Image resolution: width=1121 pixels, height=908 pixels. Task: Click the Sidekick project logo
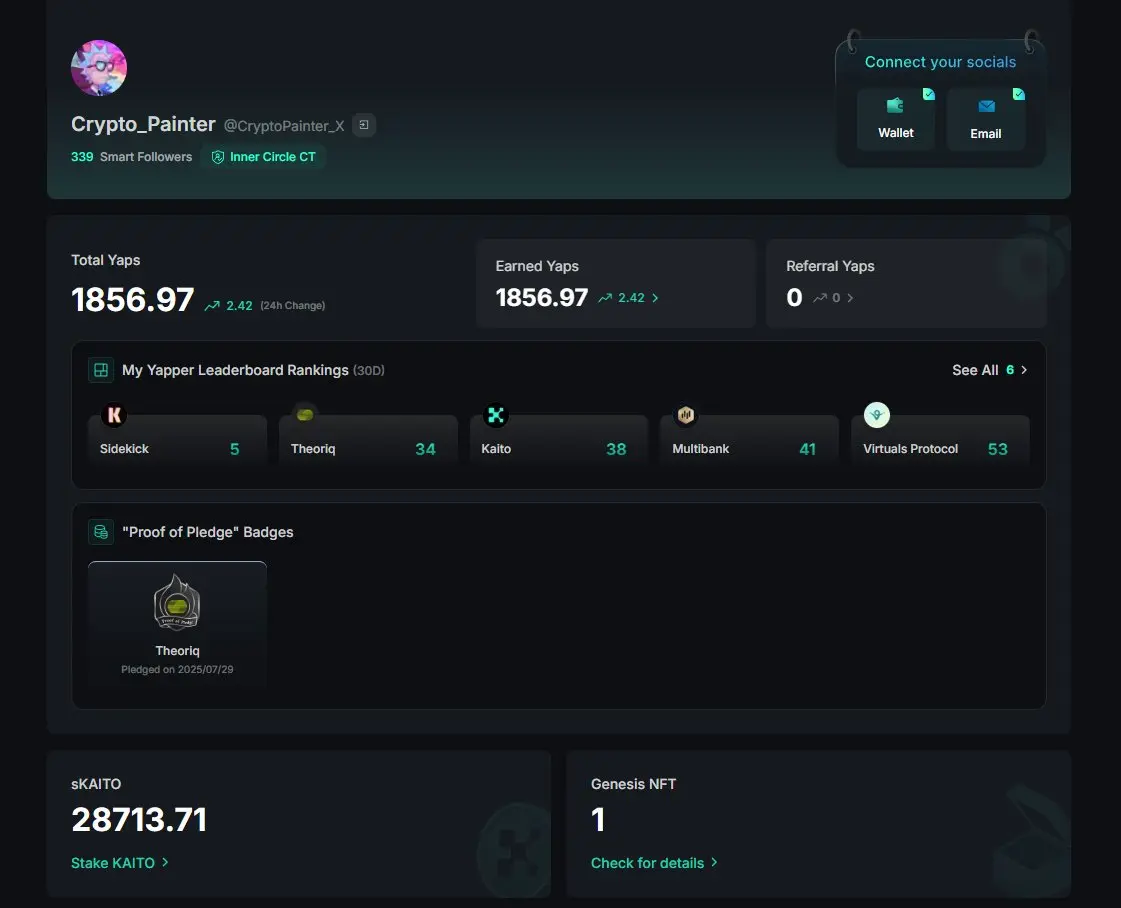pyautogui.click(x=114, y=415)
